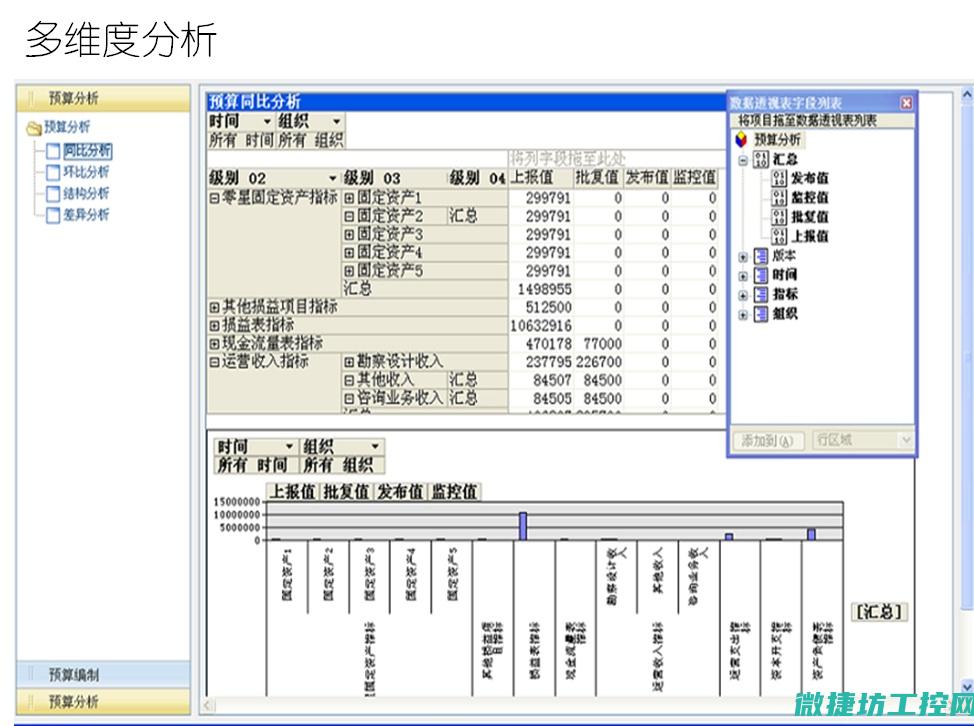Collapse the 固定资产2 row
Viewport: 974px width, 726px height.
point(349,216)
